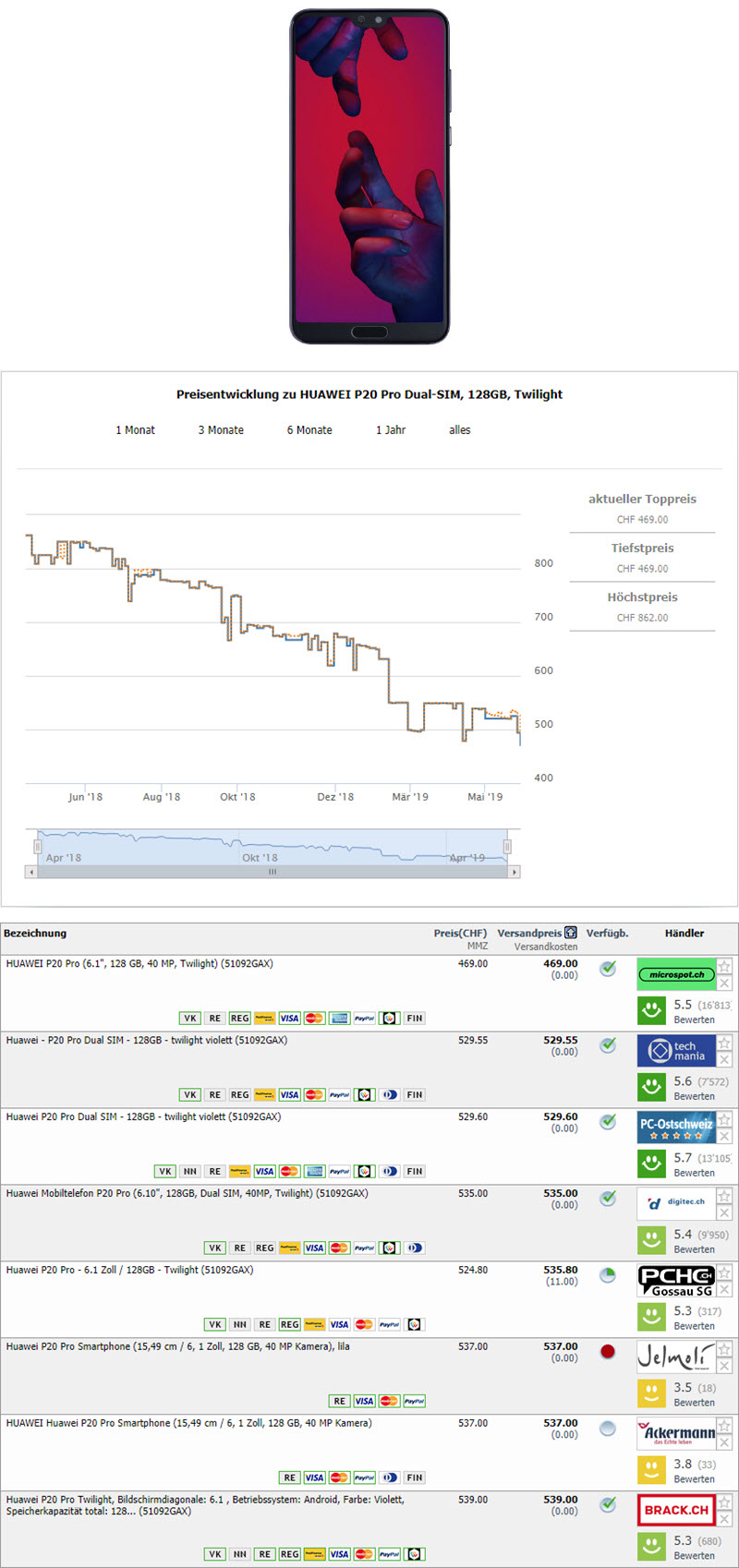Image resolution: width=739 pixels, height=1568 pixels.
Task: Click the green smiley rating for microspot.ch
Action: pos(651,1010)
